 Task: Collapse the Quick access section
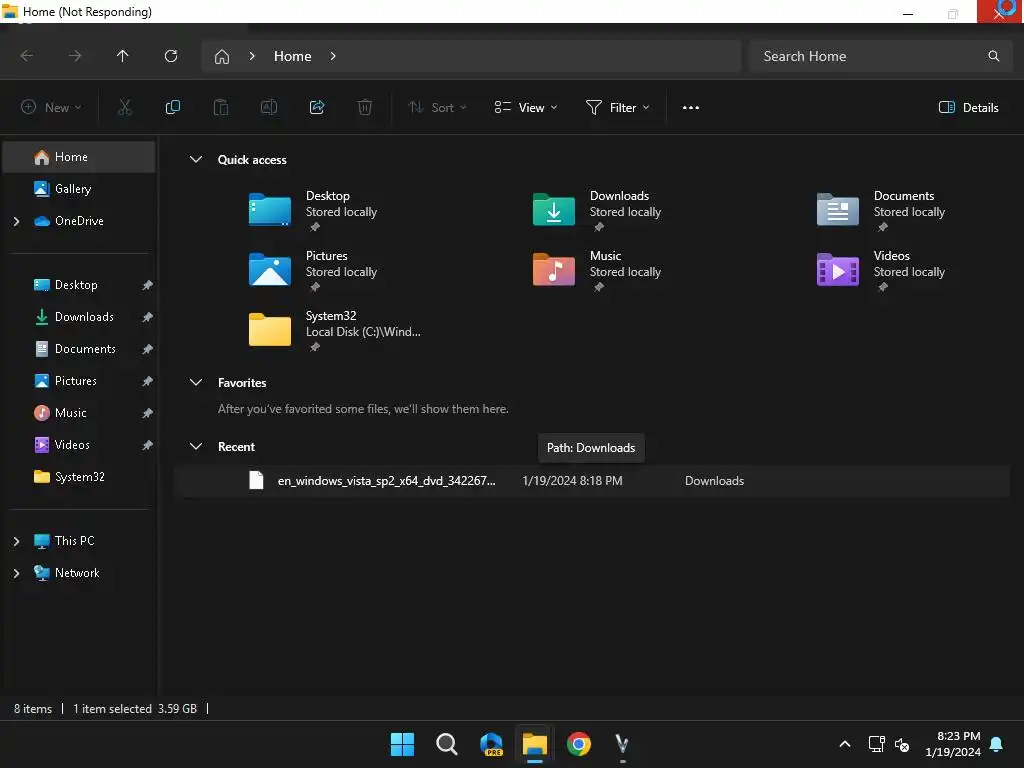(x=196, y=159)
